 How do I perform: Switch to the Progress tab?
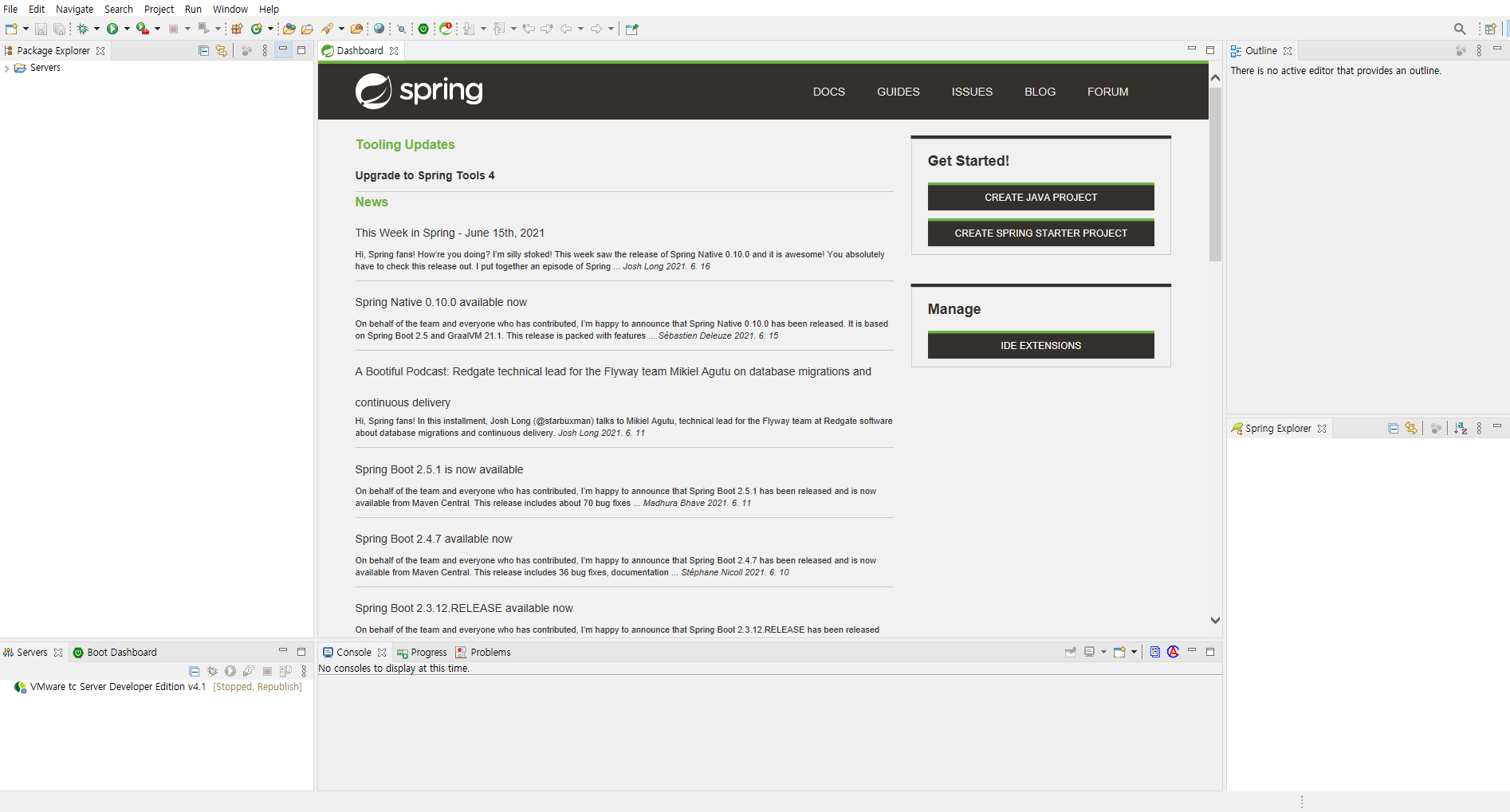point(422,652)
